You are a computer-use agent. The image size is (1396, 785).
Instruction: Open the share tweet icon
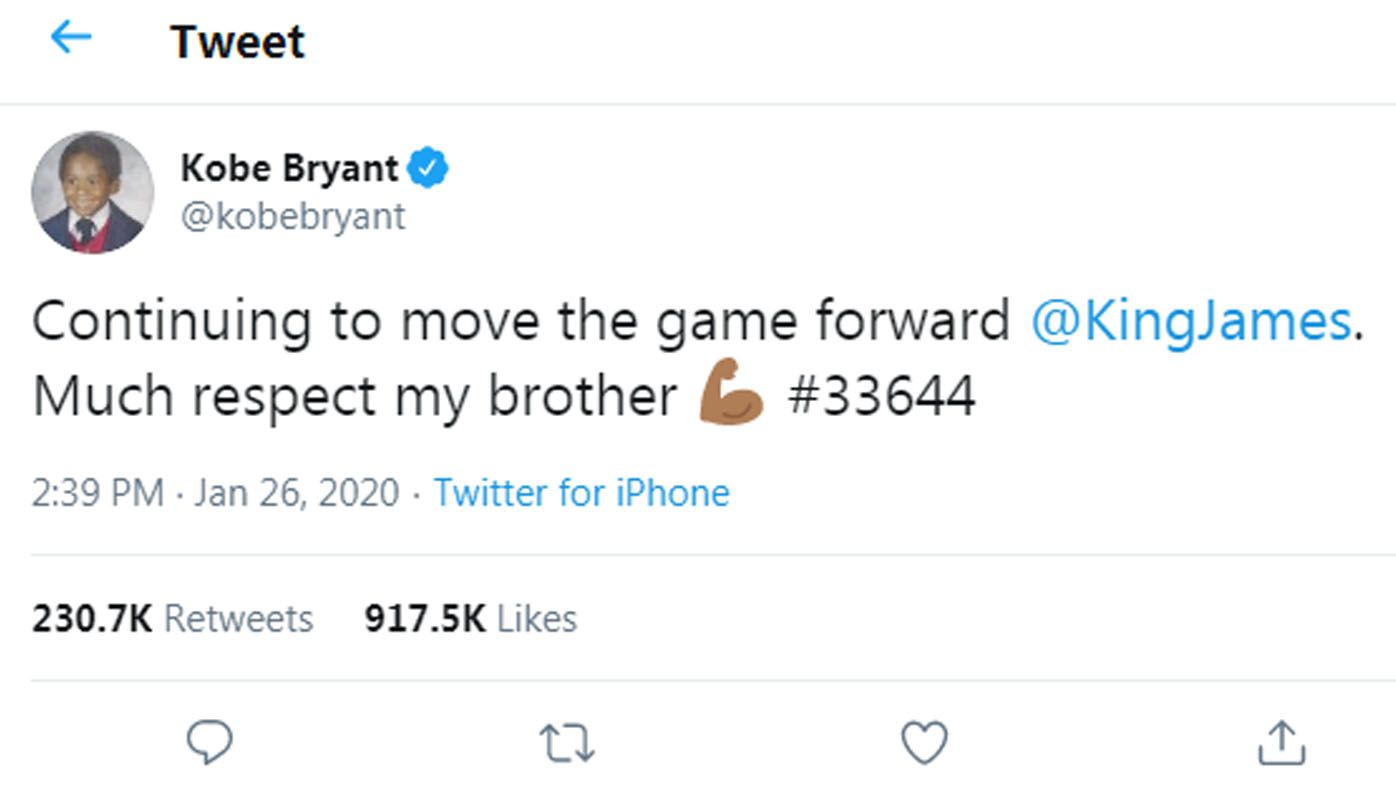[1280, 742]
